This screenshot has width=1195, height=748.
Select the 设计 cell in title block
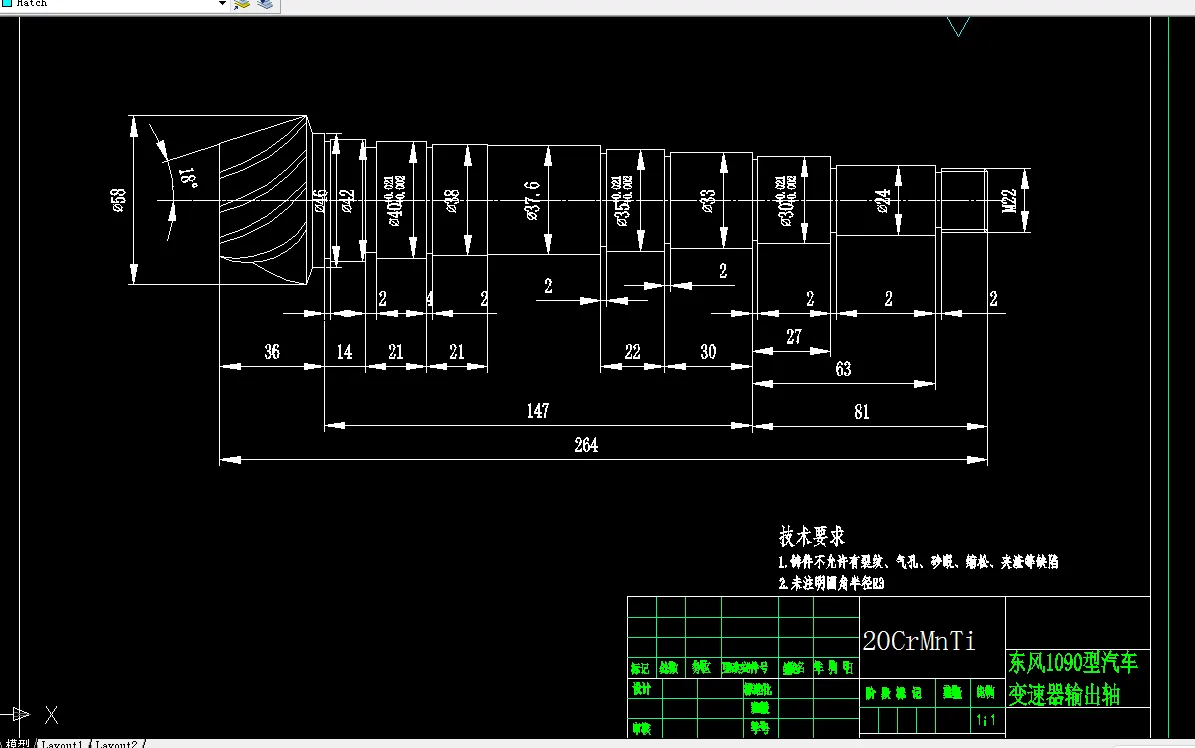[x=642, y=689]
